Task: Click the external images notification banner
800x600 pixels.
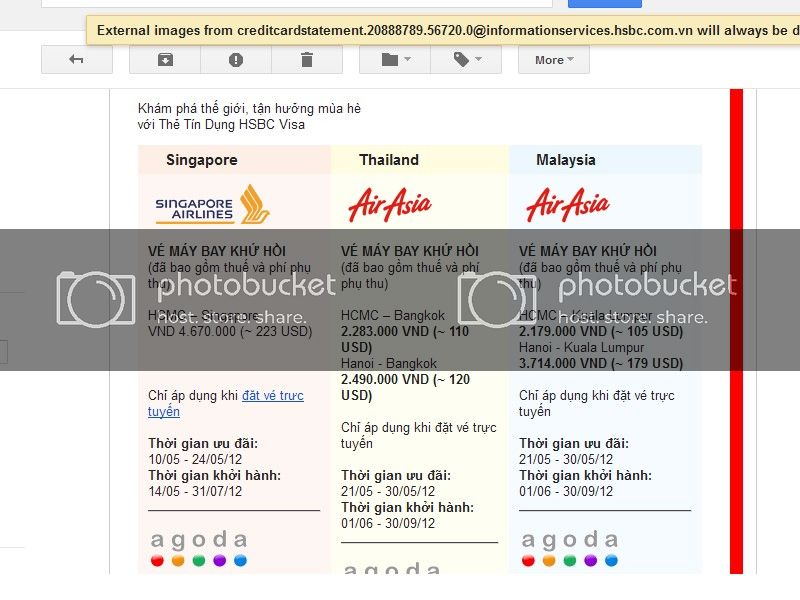Action: tap(443, 30)
